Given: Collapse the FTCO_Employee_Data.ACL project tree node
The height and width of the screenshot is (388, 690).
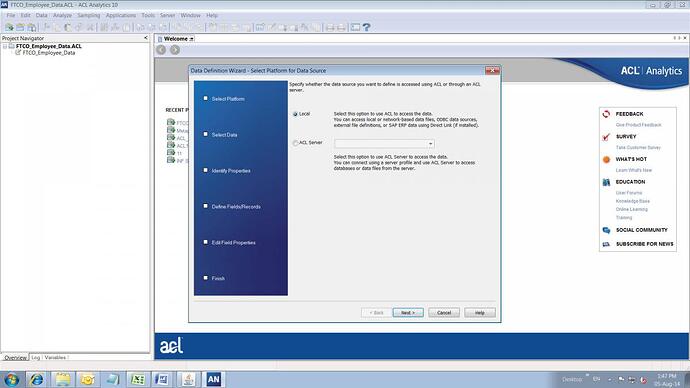Looking at the screenshot, I should pyautogui.click(x=5, y=46).
